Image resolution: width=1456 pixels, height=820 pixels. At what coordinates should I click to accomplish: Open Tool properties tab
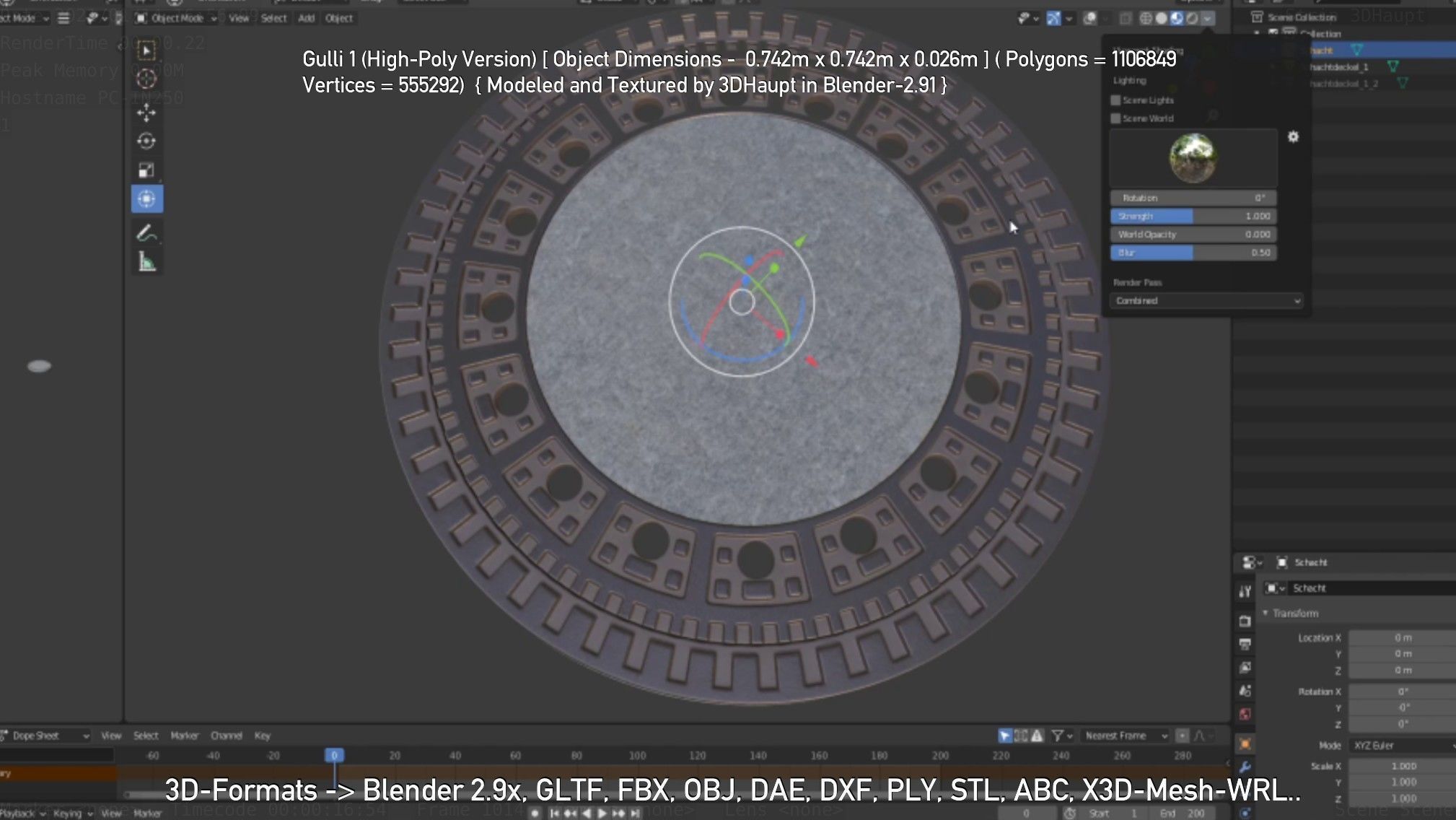pos(1245,592)
